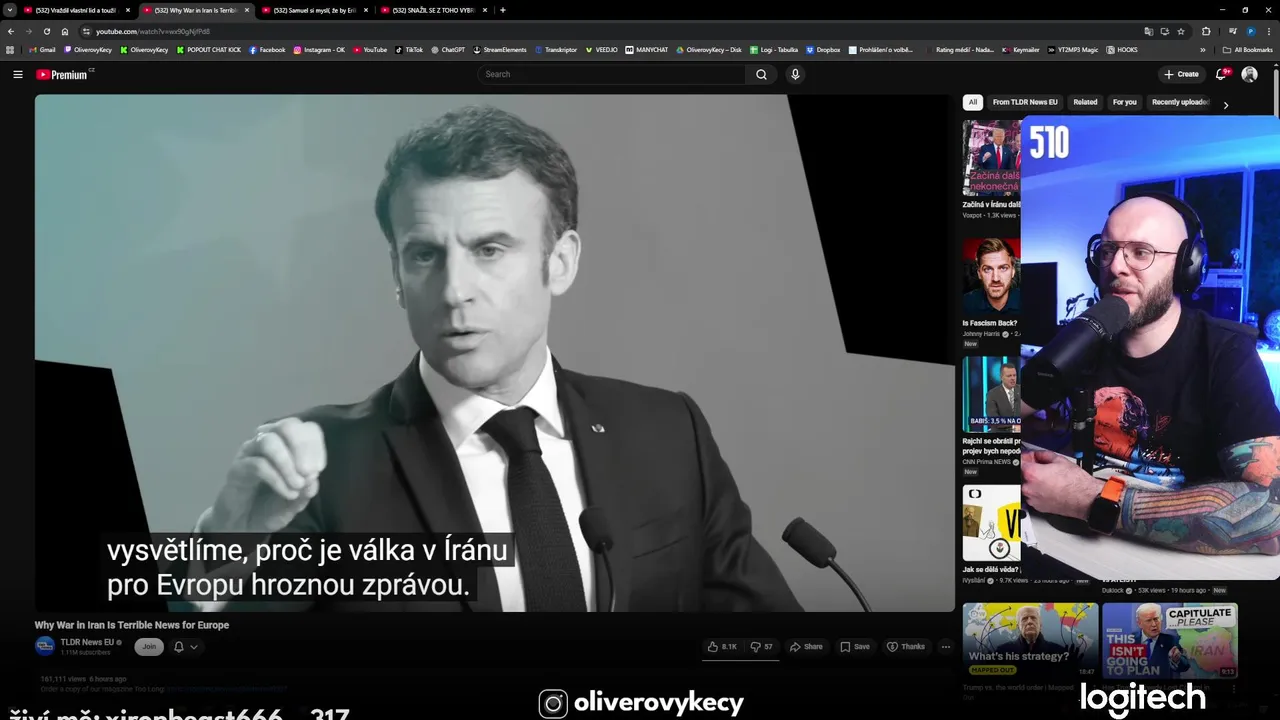Screen dimensions: 1280x720
Task: Select the Related filter chip
Action: click(x=1085, y=102)
